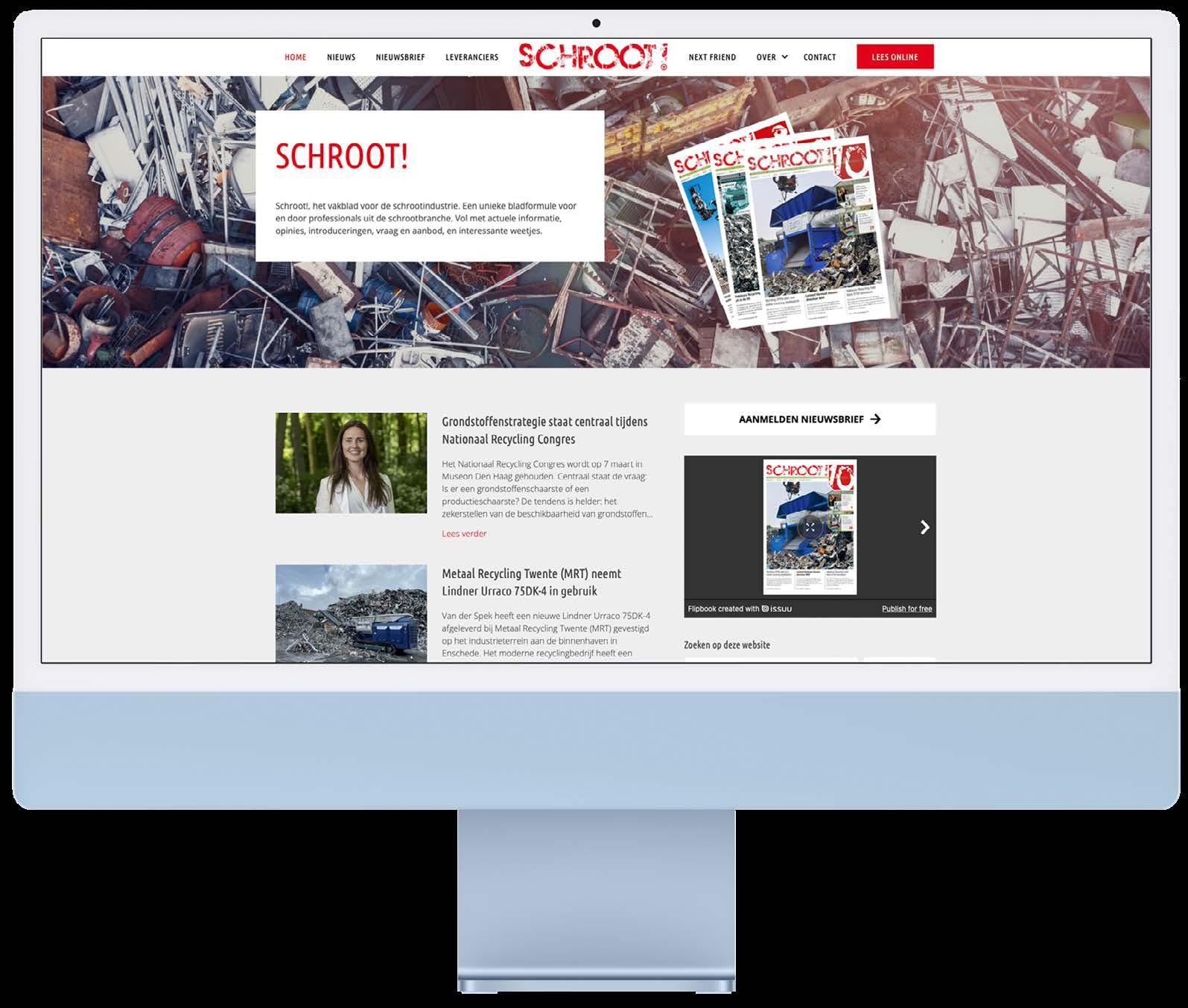Click the Publish for free link
Image resolution: width=1188 pixels, height=1008 pixels.
[x=906, y=609]
